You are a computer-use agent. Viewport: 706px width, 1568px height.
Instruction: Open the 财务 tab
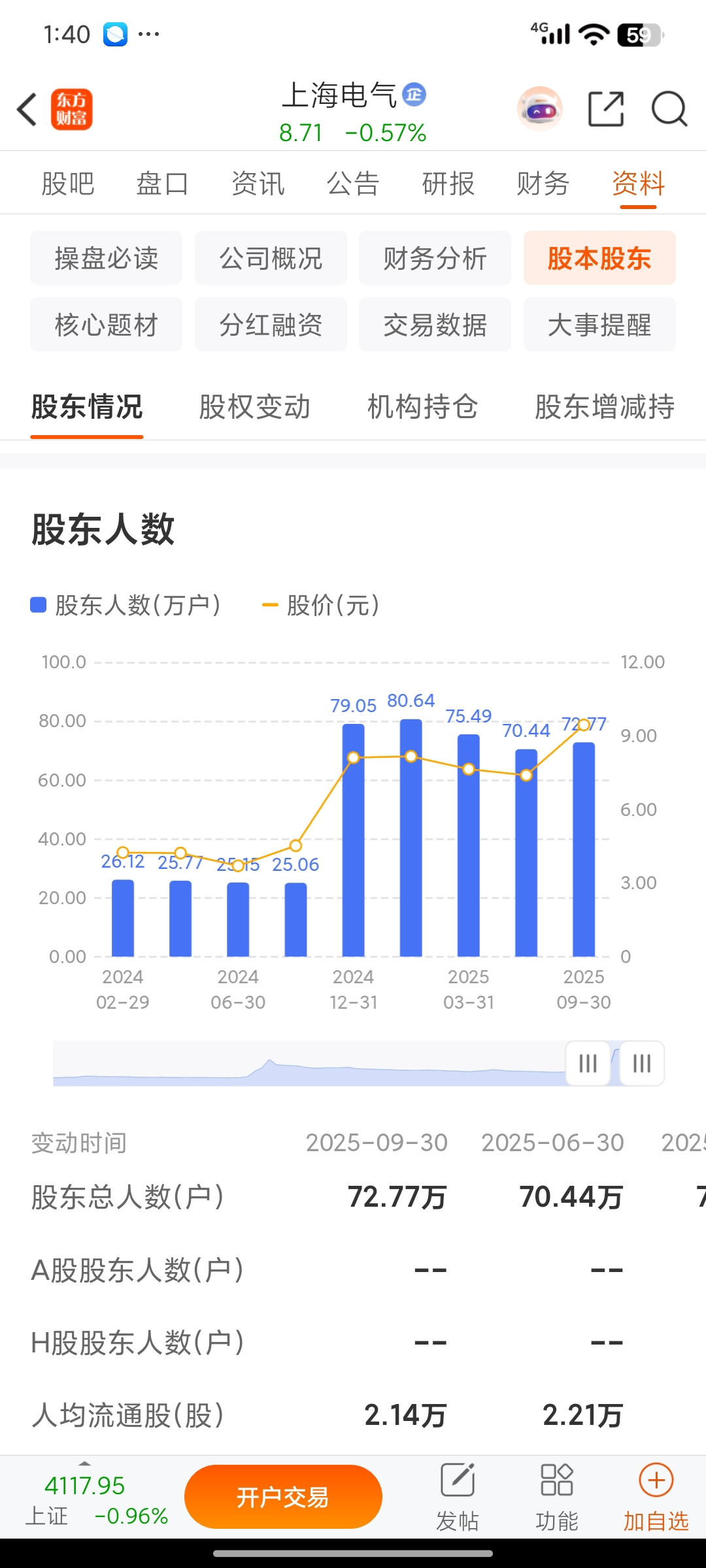click(x=543, y=184)
